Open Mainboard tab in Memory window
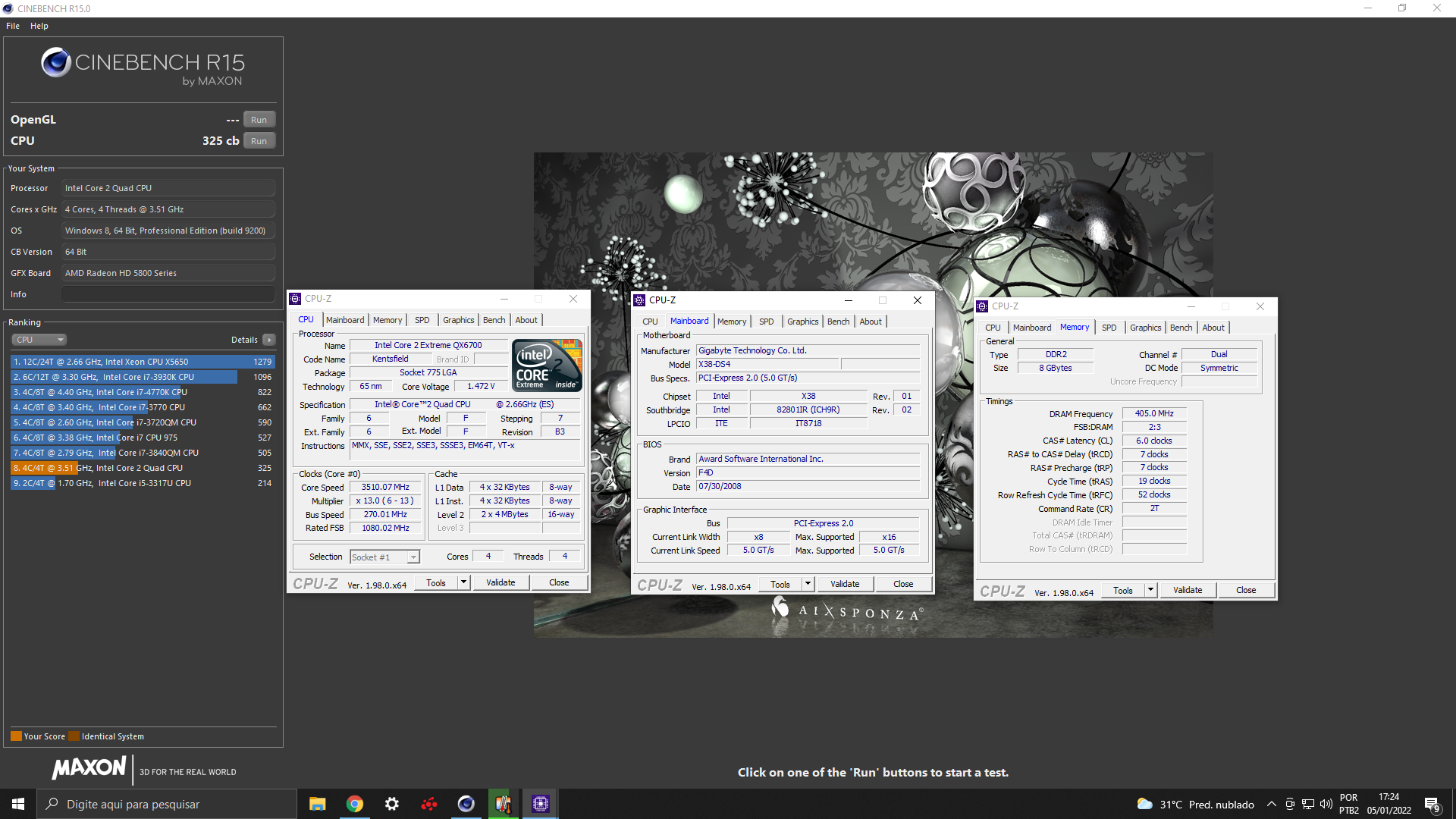The height and width of the screenshot is (819, 1456). tap(1032, 328)
